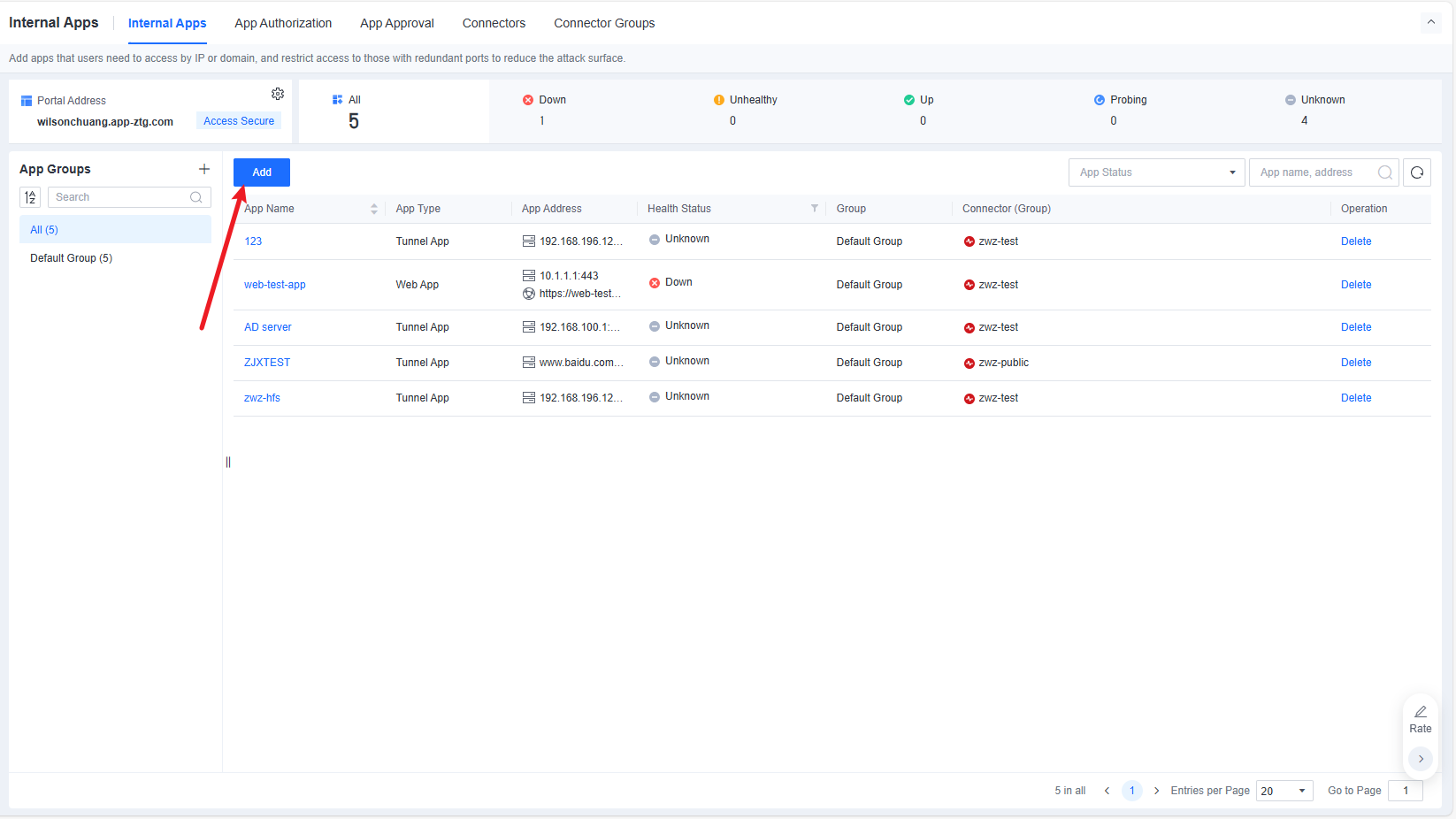Click the sidebar splitter handle
Image resolution: width=1456 pixels, height=819 pixels.
tap(228, 462)
